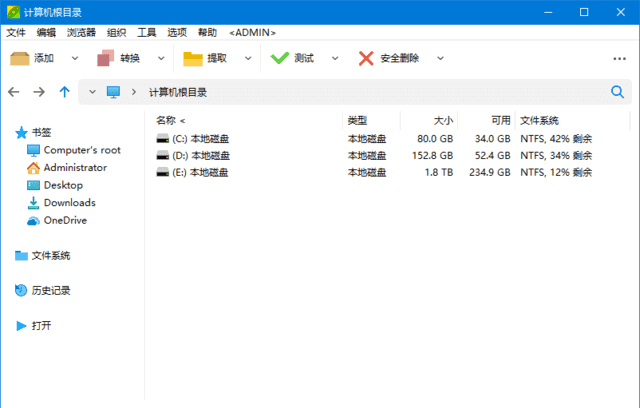Image resolution: width=640 pixels, height=408 pixels.
Task: Select the Administrator bookmark label
Action: coord(76,168)
